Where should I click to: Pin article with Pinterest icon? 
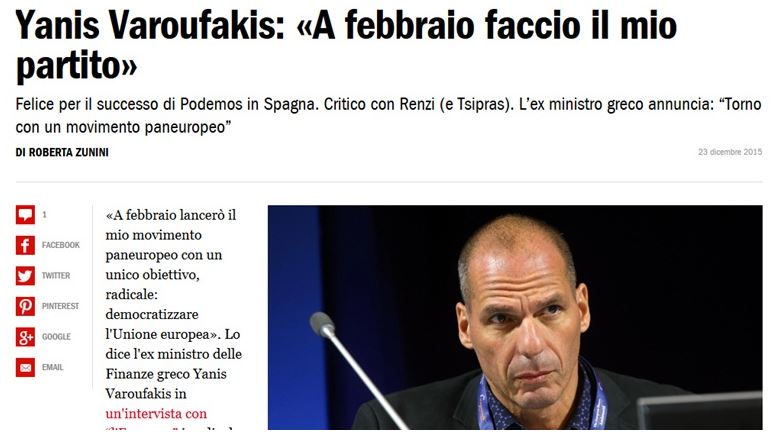25,306
